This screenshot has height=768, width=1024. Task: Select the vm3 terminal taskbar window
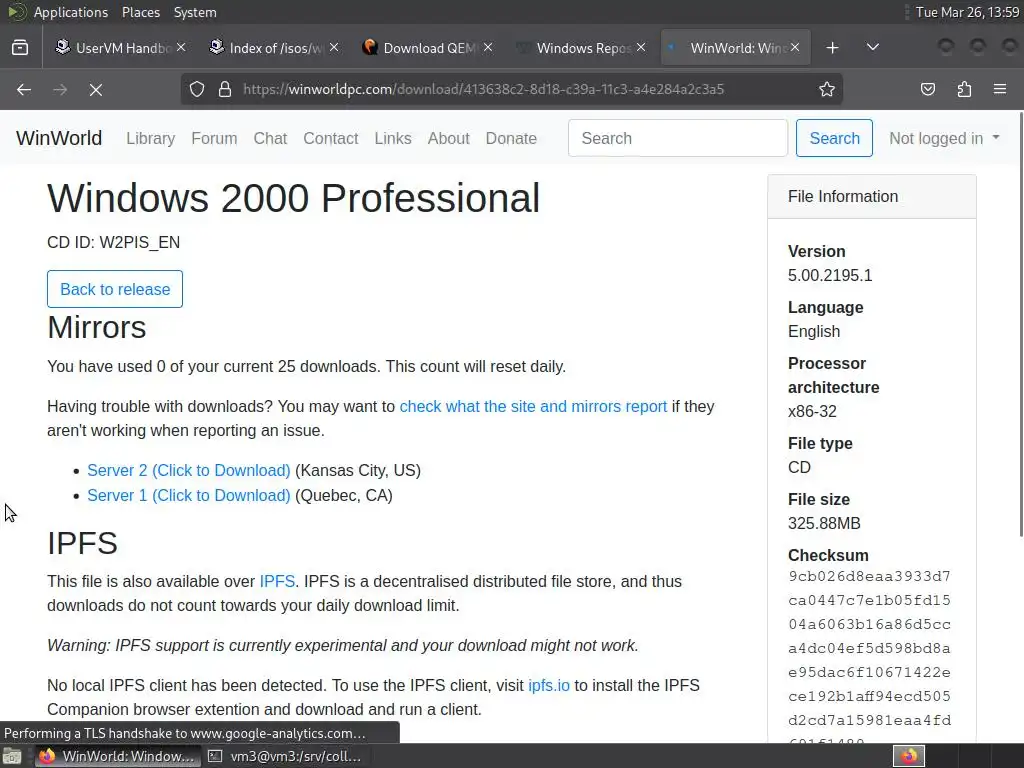(285, 756)
